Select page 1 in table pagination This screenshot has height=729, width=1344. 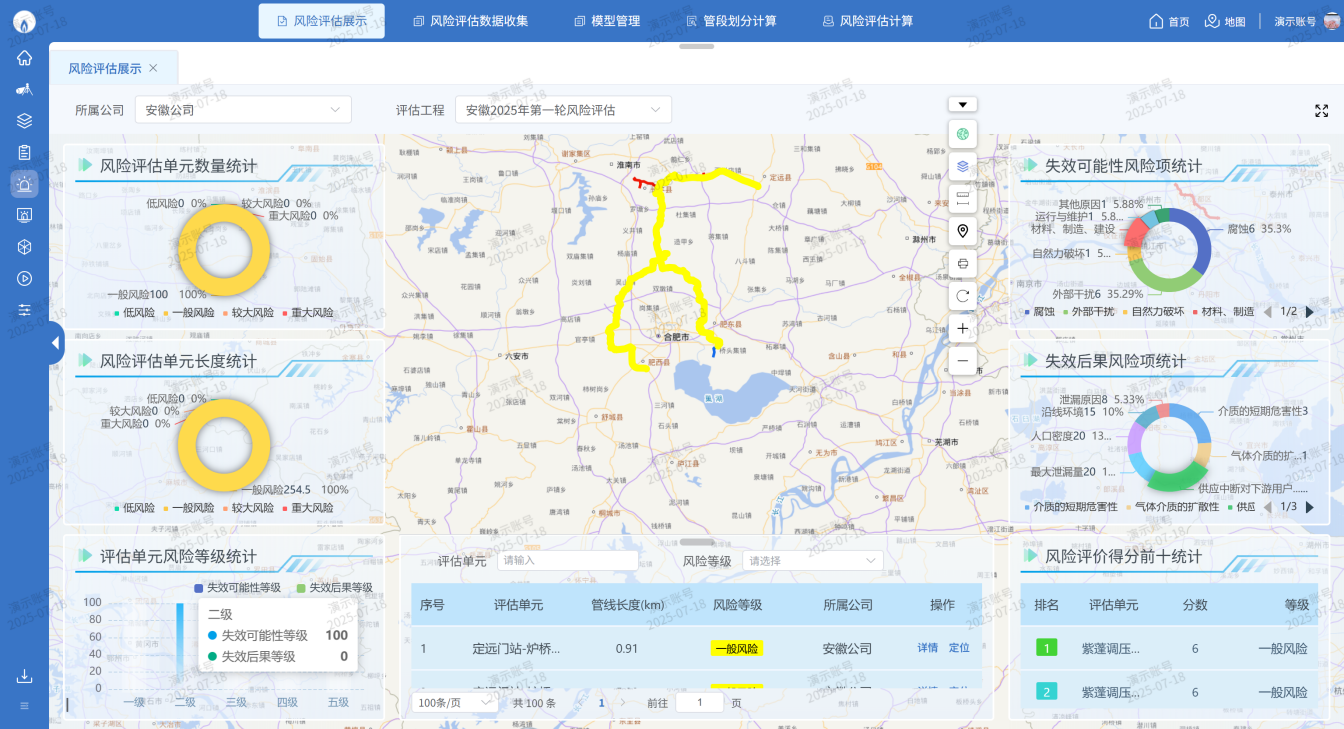pyautogui.click(x=602, y=703)
